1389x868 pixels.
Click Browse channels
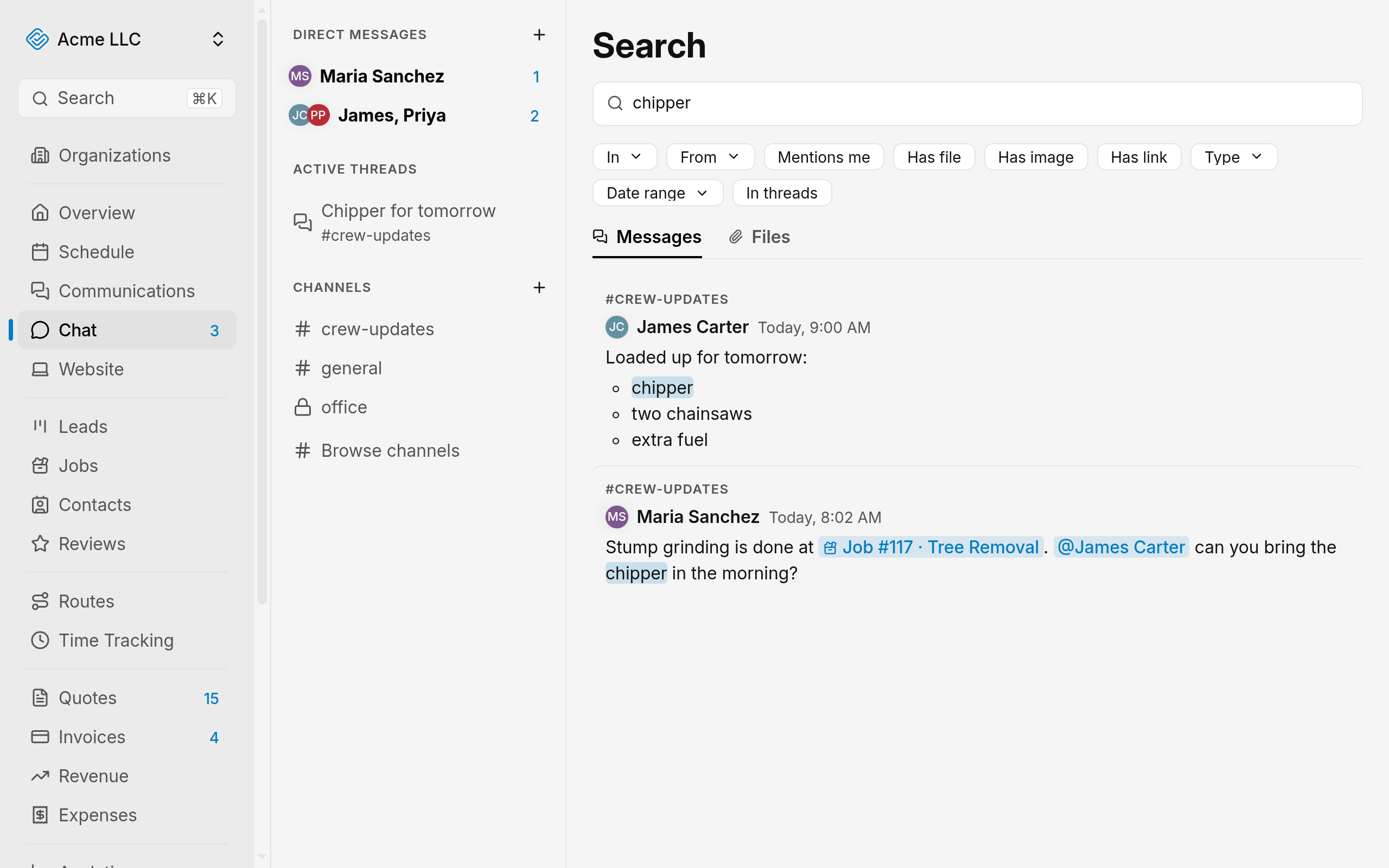tap(418, 451)
